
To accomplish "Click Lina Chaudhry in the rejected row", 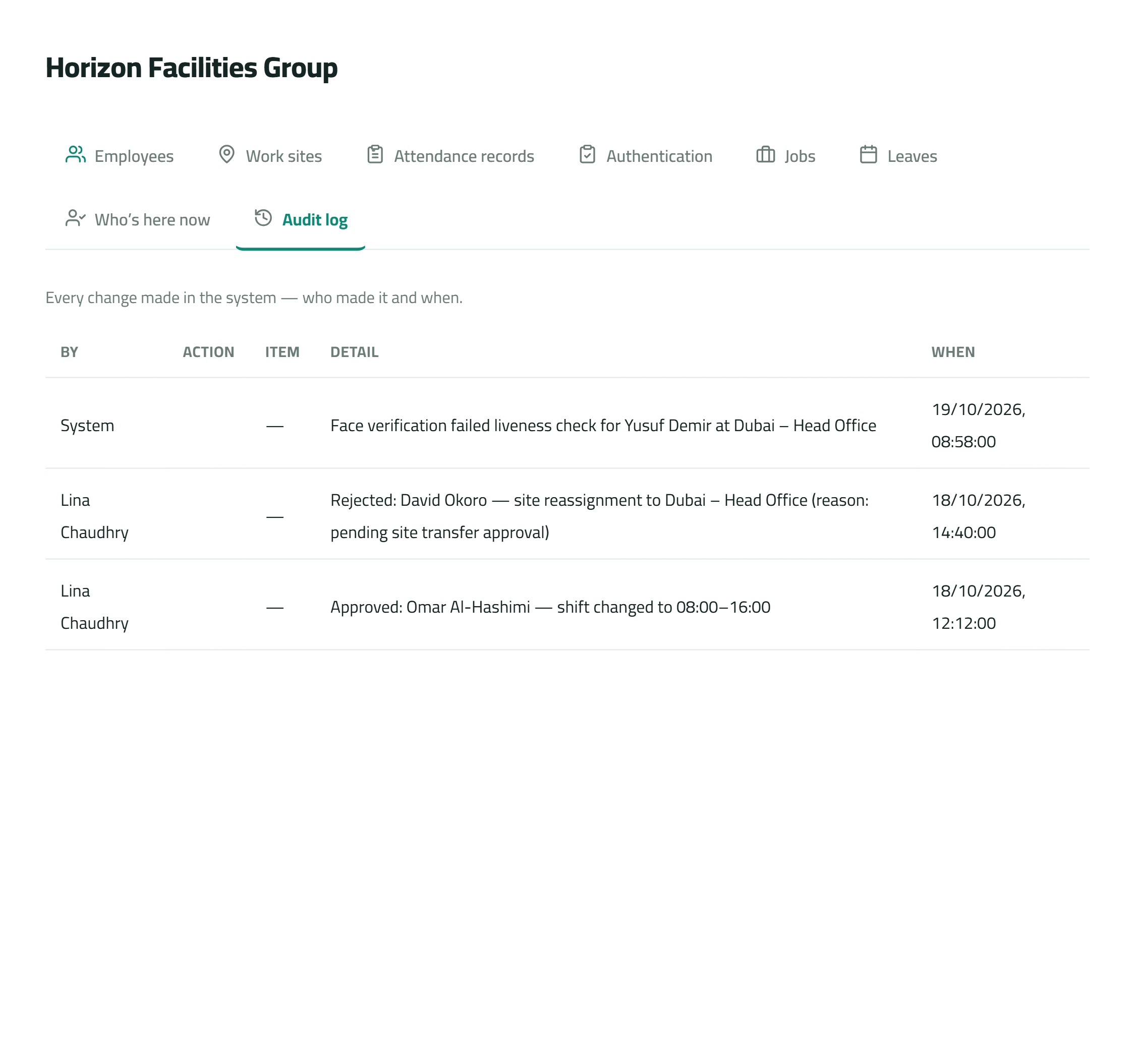I will tap(95, 516).
